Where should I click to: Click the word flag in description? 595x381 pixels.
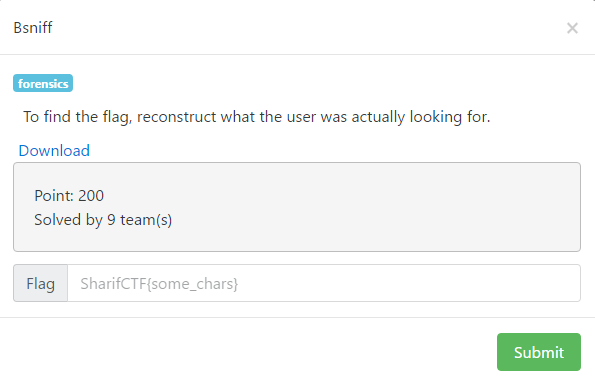(117, 117)
